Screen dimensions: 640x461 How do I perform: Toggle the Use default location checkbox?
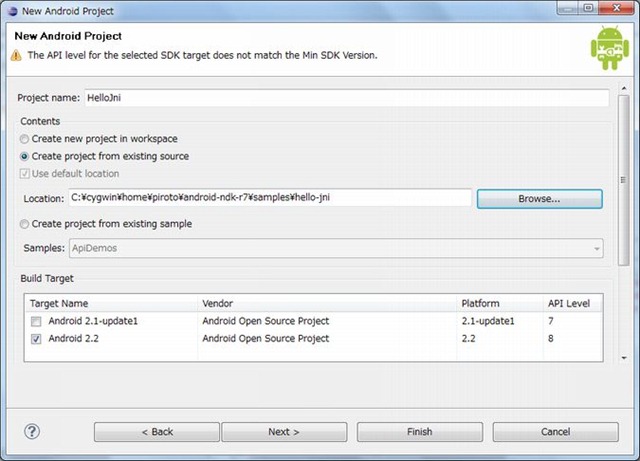tap(26, 175)
